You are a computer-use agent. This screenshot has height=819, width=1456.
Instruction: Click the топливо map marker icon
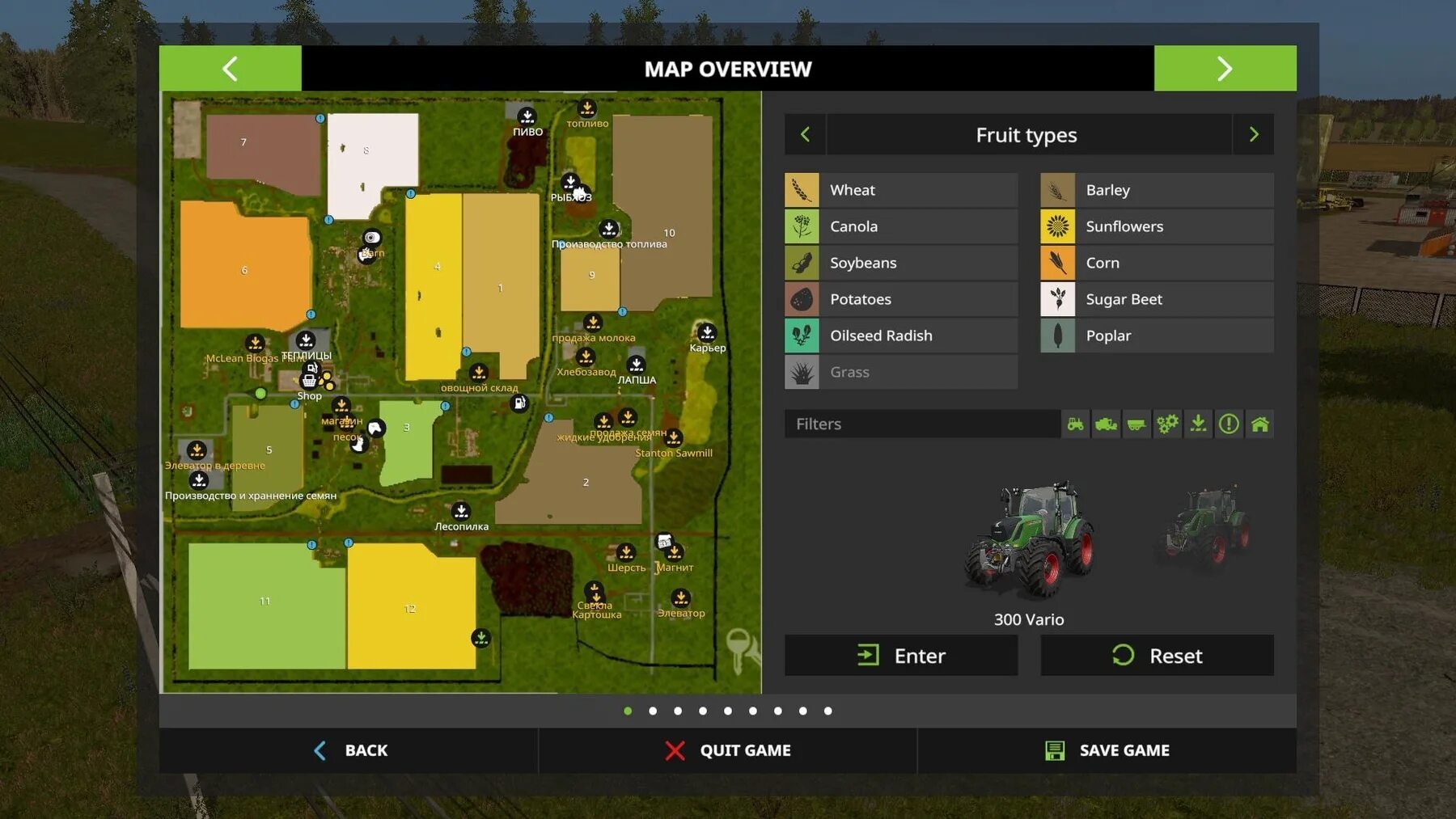coord(587,108)
